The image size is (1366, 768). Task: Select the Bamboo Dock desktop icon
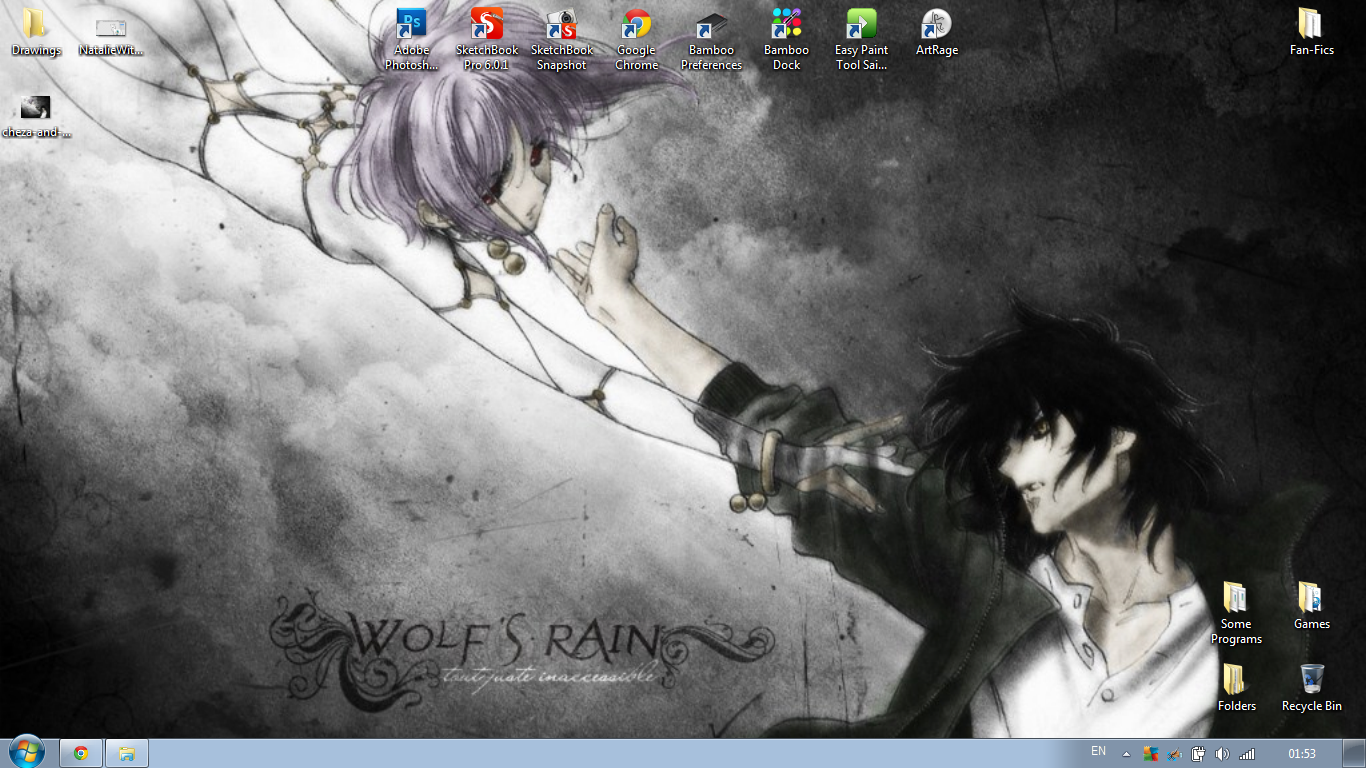[x=786, y=25]
